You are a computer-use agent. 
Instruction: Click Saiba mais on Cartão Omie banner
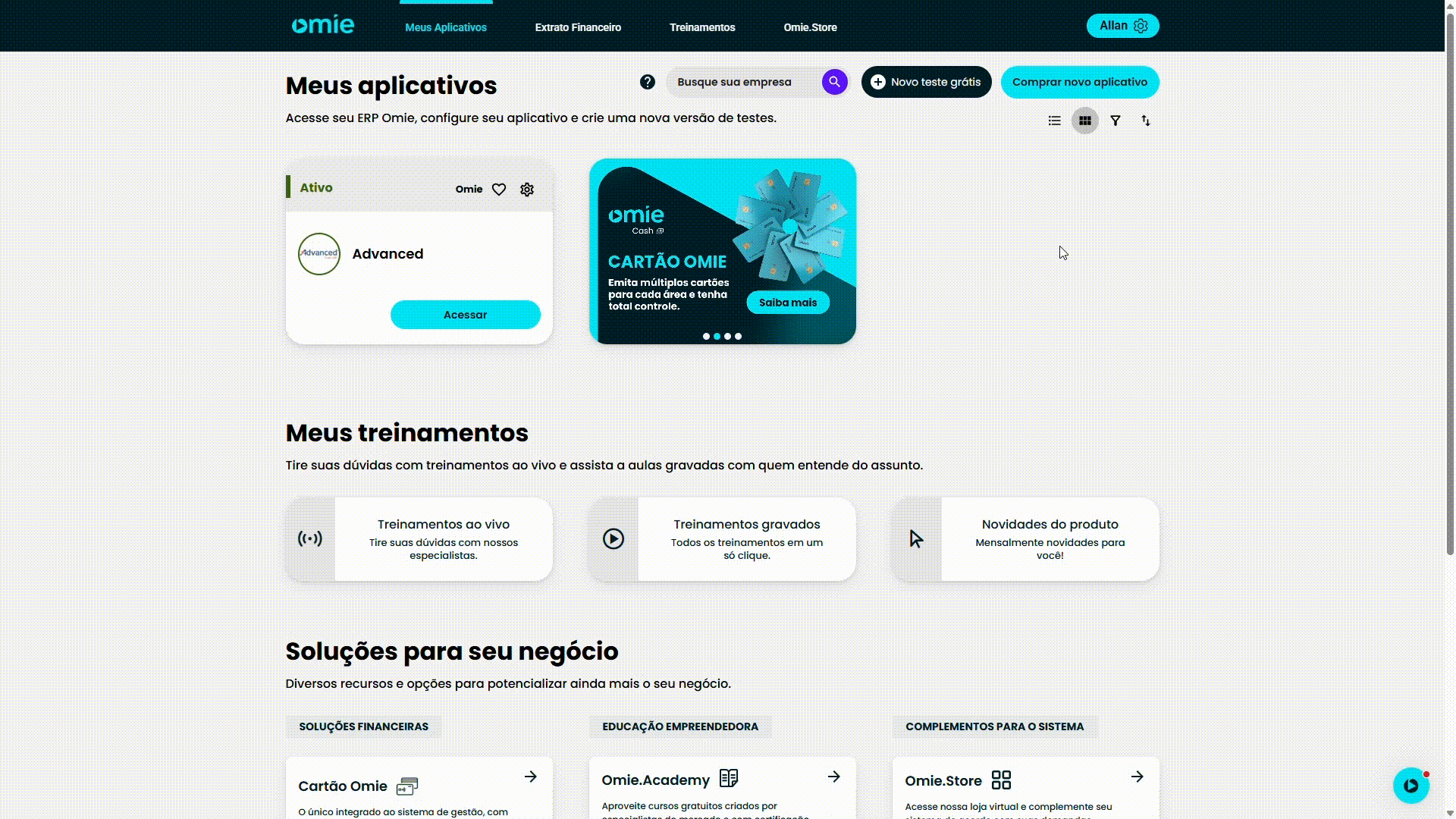tap(788, 303)
